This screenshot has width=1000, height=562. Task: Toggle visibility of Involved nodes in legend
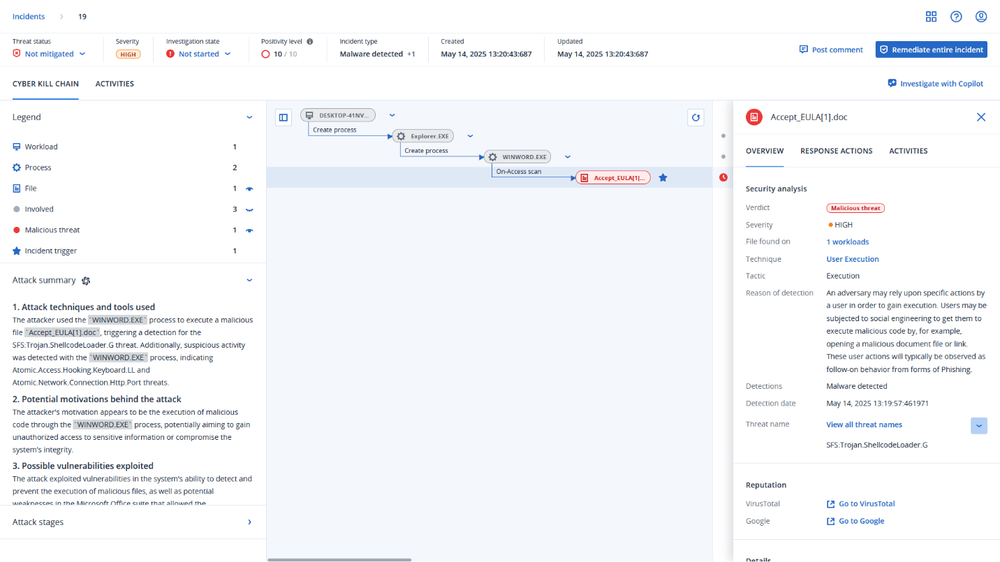coord(249,209)
